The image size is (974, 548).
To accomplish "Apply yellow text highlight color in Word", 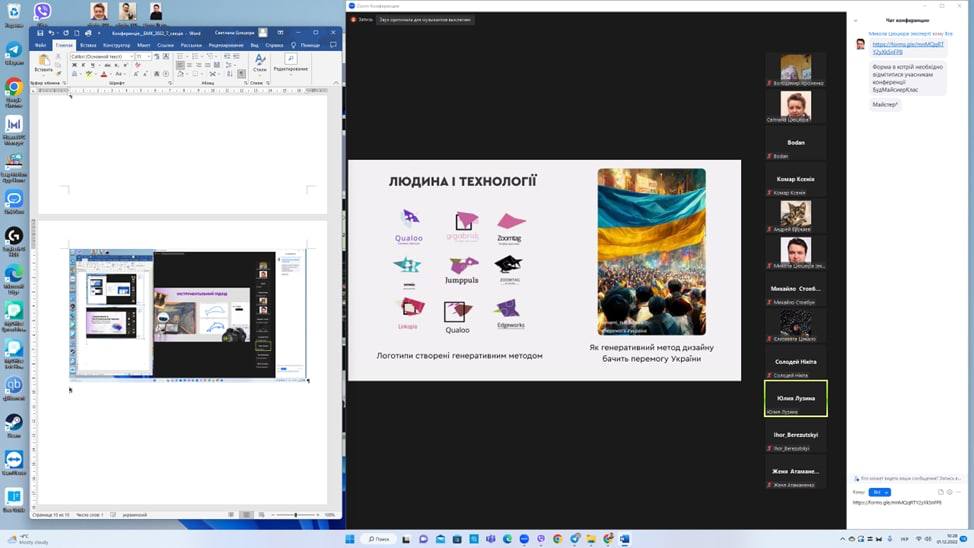I will [88, 74].
